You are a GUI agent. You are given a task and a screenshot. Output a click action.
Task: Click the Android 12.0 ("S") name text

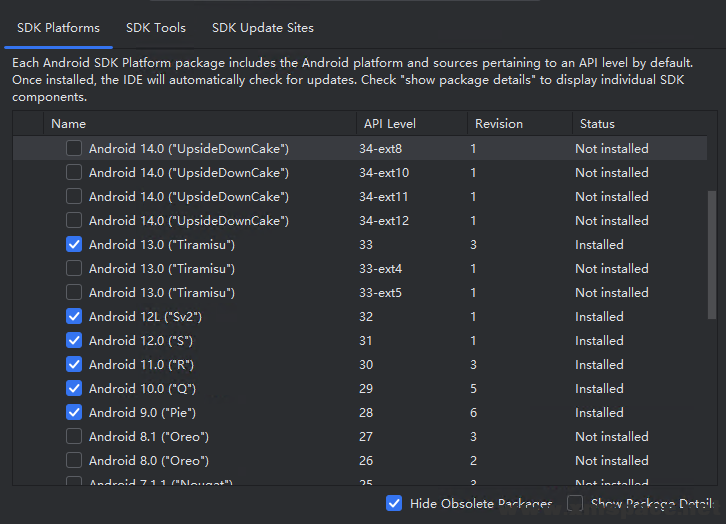coord(141,341)
